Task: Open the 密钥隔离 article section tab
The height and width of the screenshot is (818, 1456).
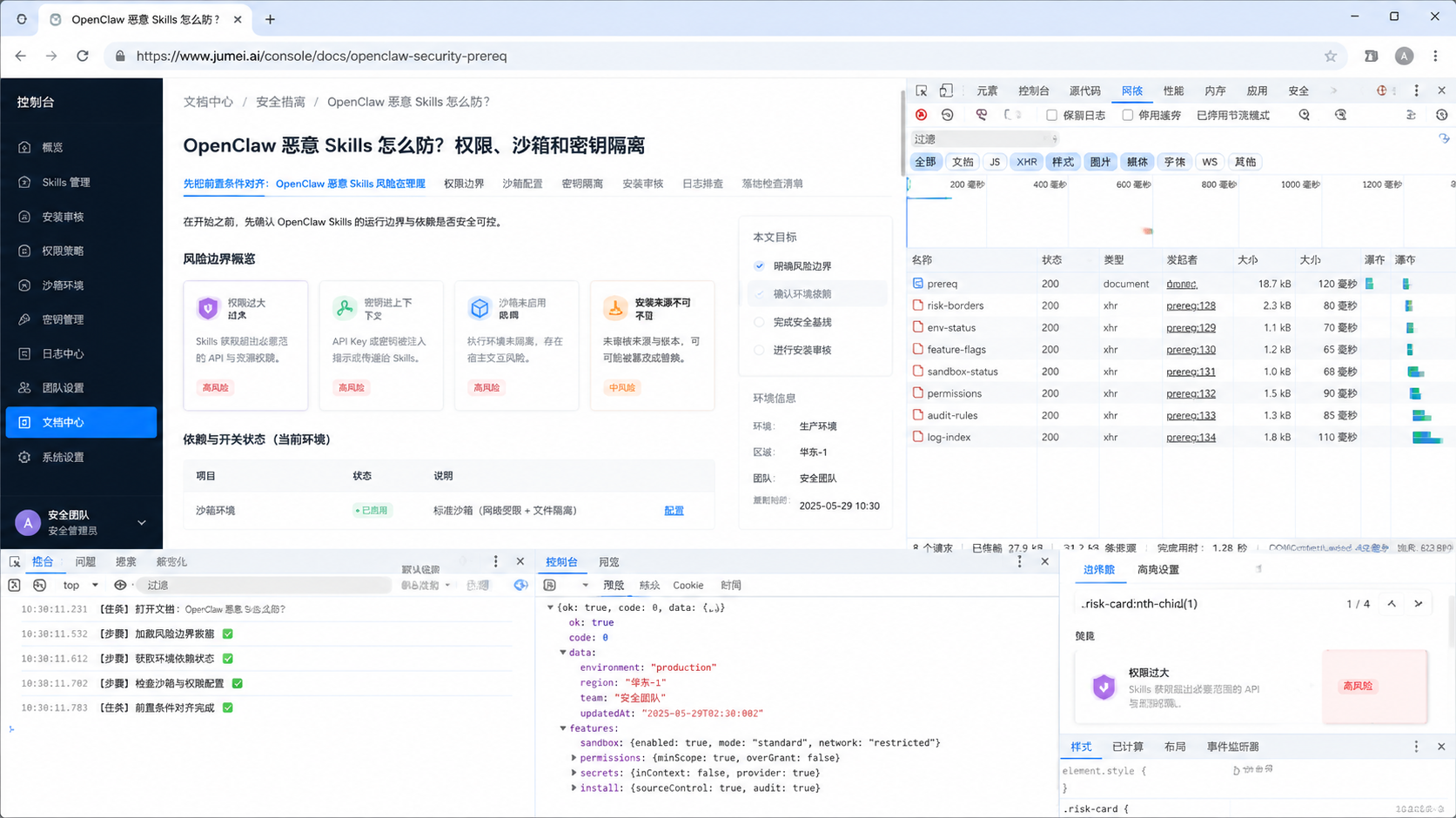Action: click(582, 184)
